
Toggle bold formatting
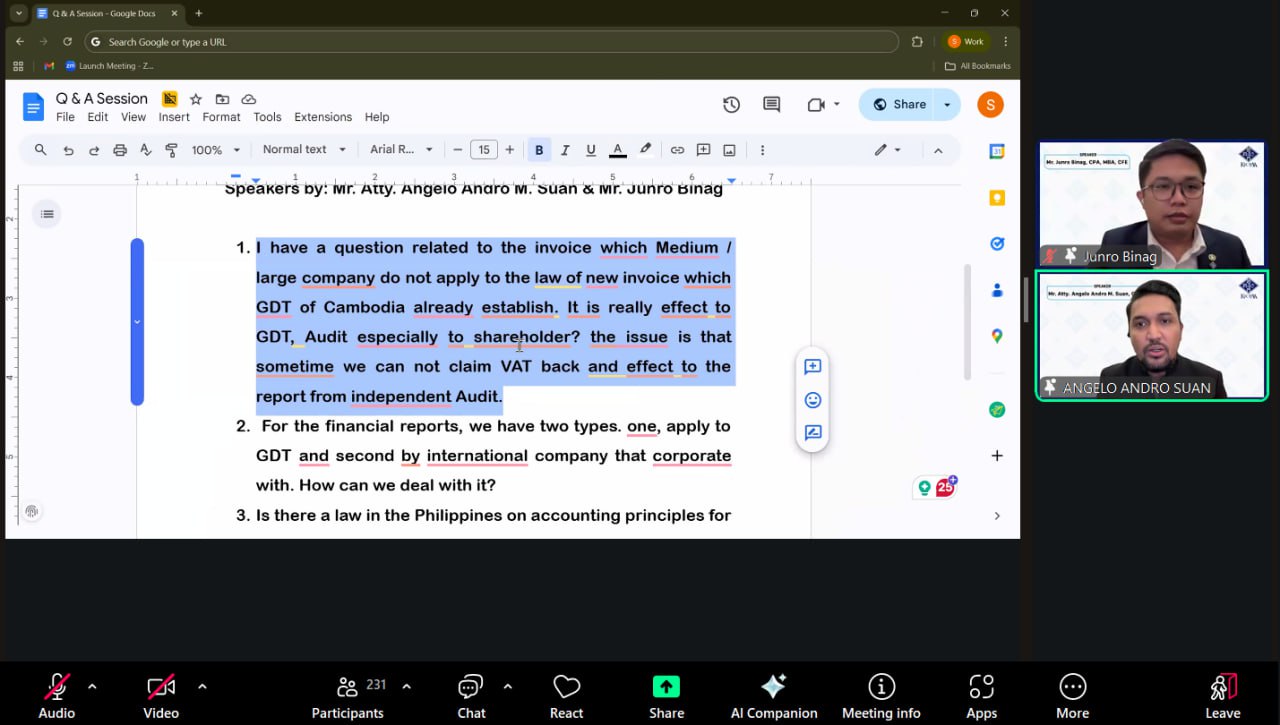(539, 150)
